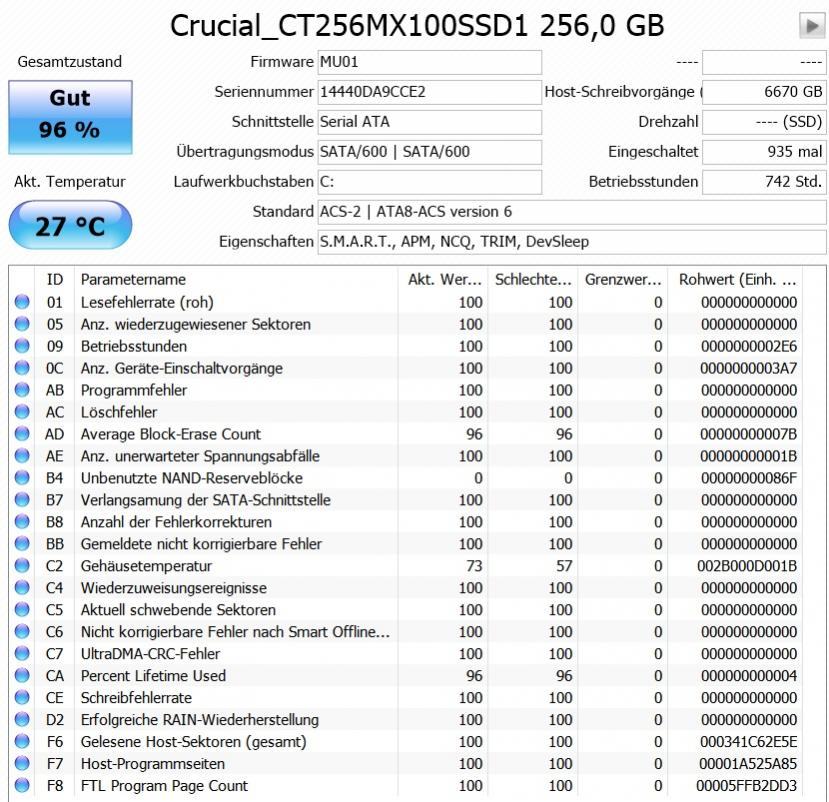Image resolution: width=829 pixels, height=802 pixels.
Task: Click the Standard field ACS-2
Action: pos(572,212)
